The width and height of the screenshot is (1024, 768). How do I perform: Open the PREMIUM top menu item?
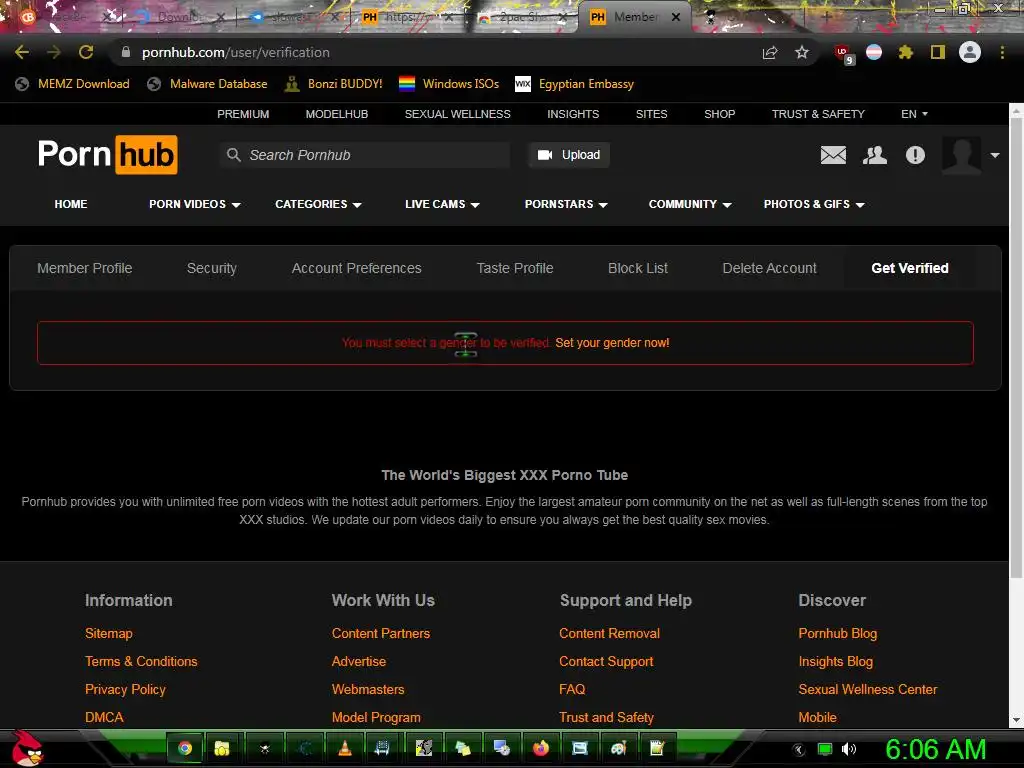243,114
